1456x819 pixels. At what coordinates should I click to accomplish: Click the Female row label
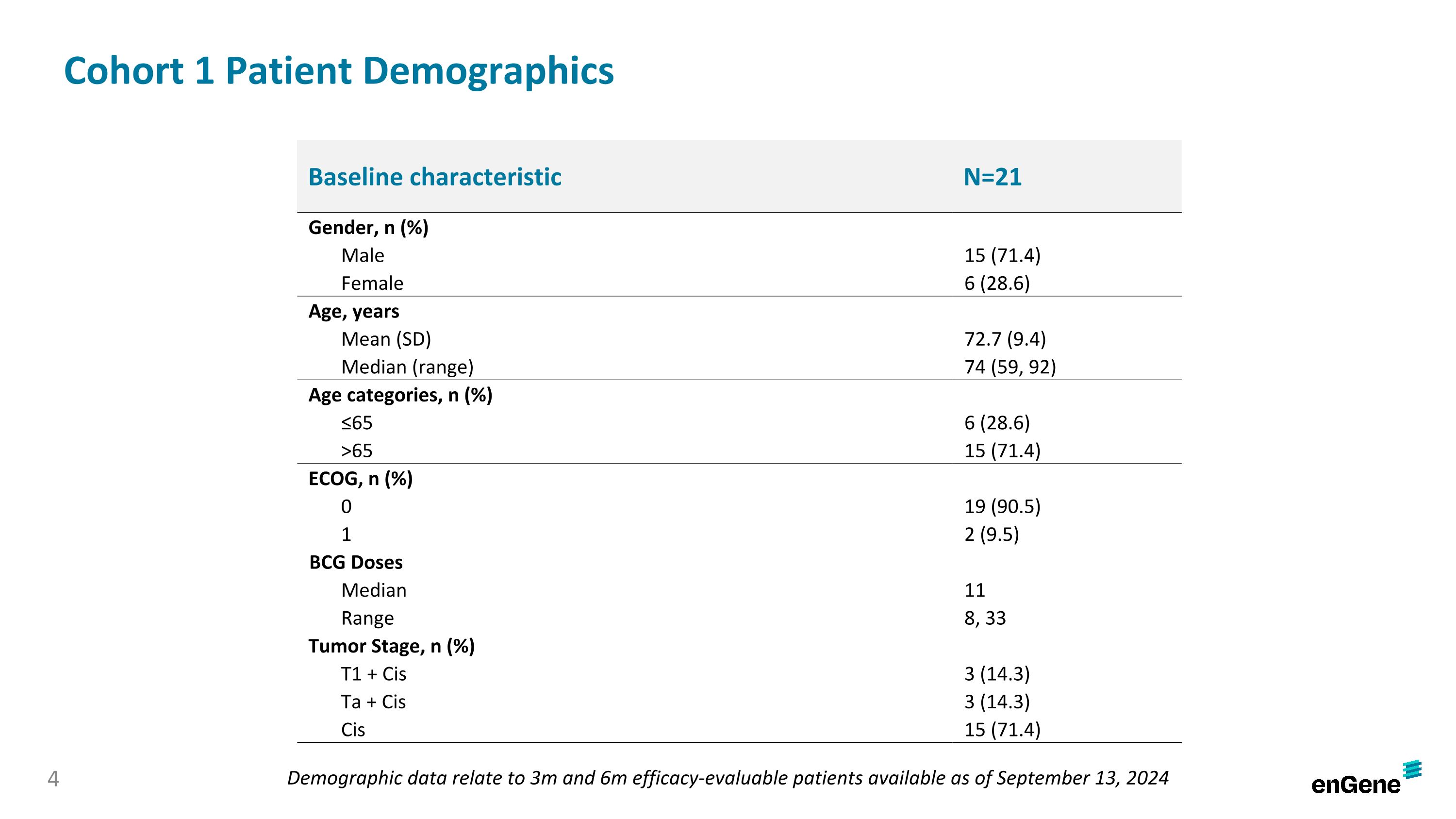pyautogui.click(x=372, y=283)
